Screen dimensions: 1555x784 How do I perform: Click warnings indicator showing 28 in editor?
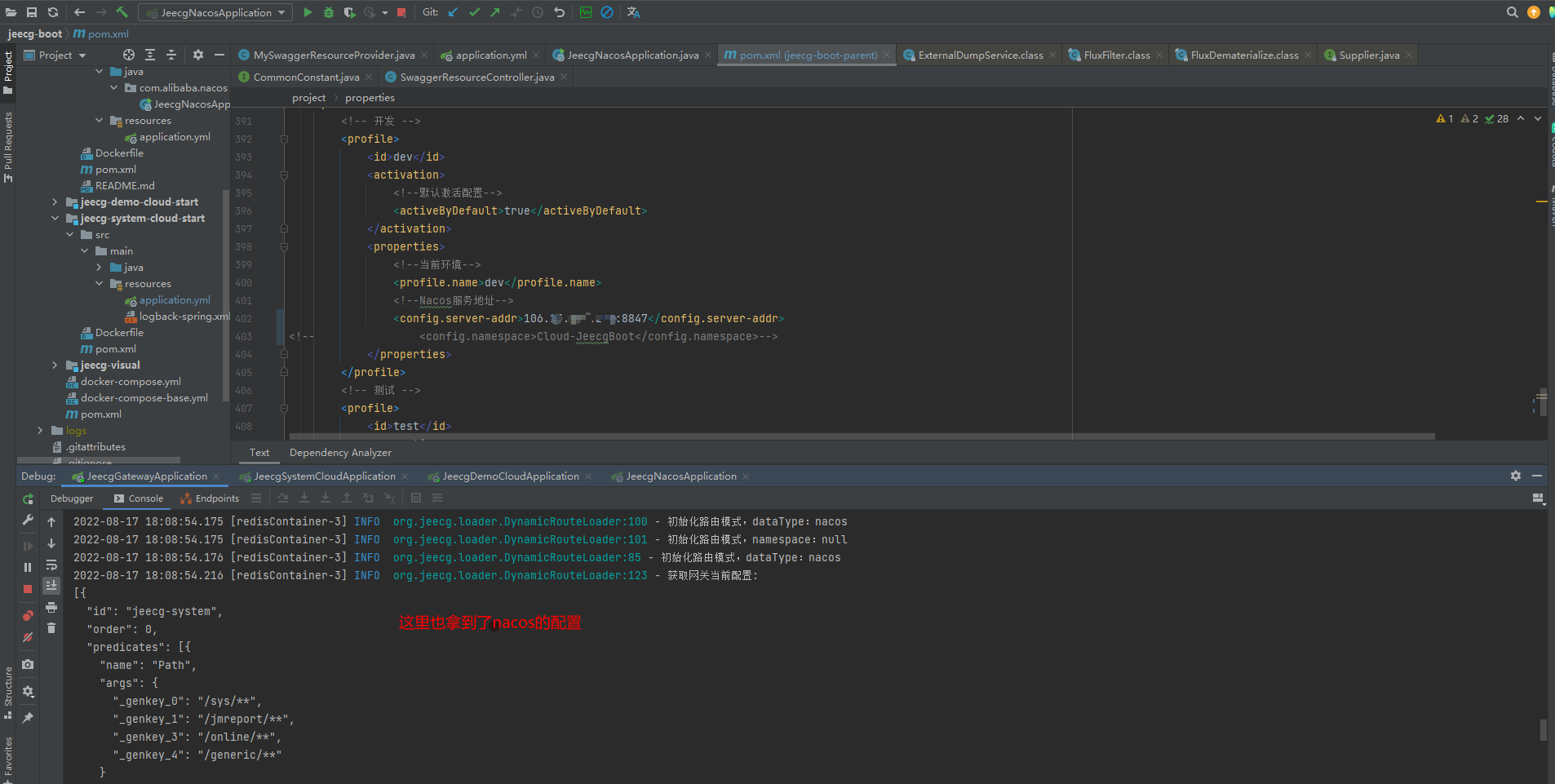(1497, 119)
